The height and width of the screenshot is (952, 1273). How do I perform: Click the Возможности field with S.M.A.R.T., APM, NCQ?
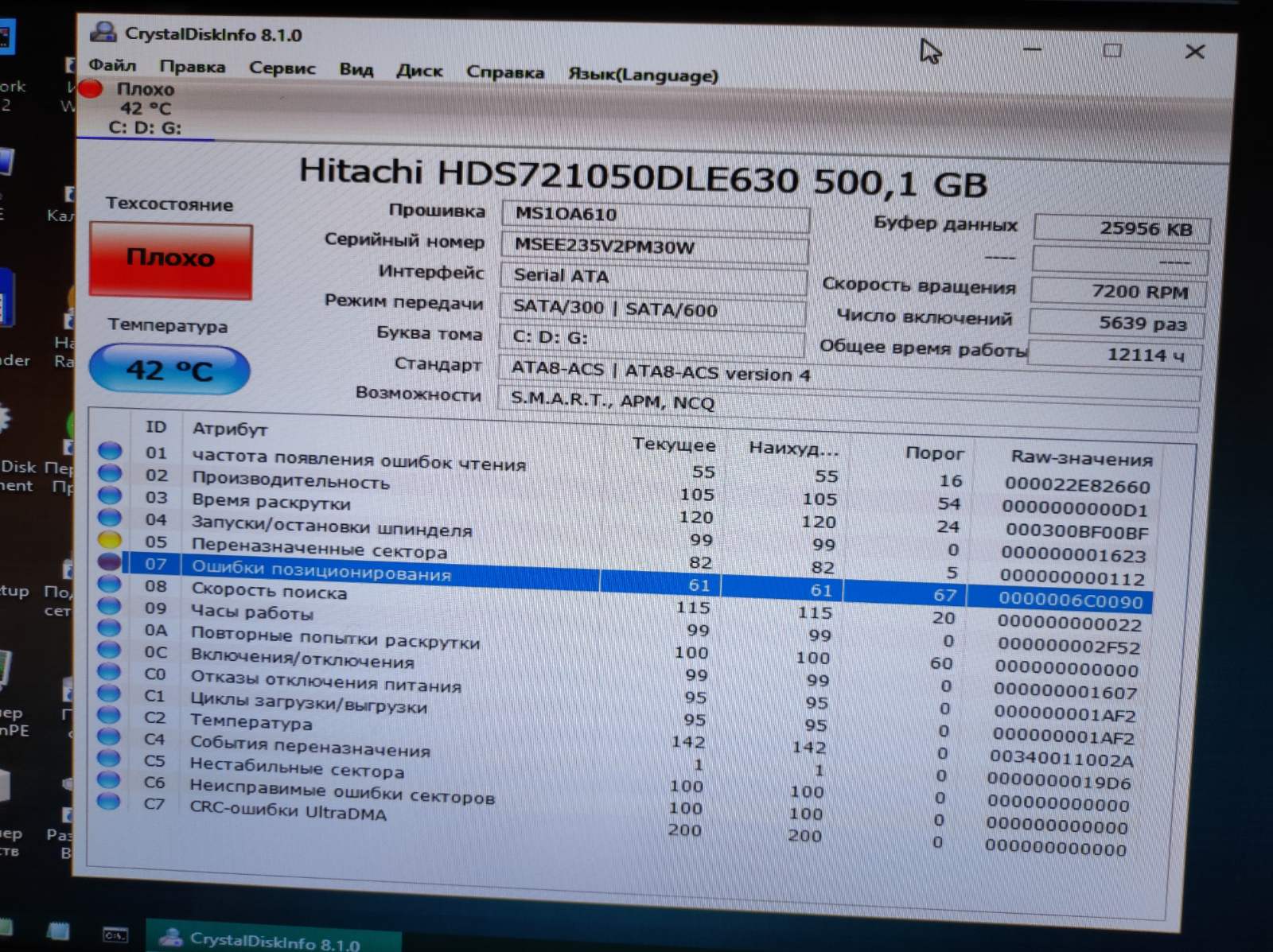847,406
